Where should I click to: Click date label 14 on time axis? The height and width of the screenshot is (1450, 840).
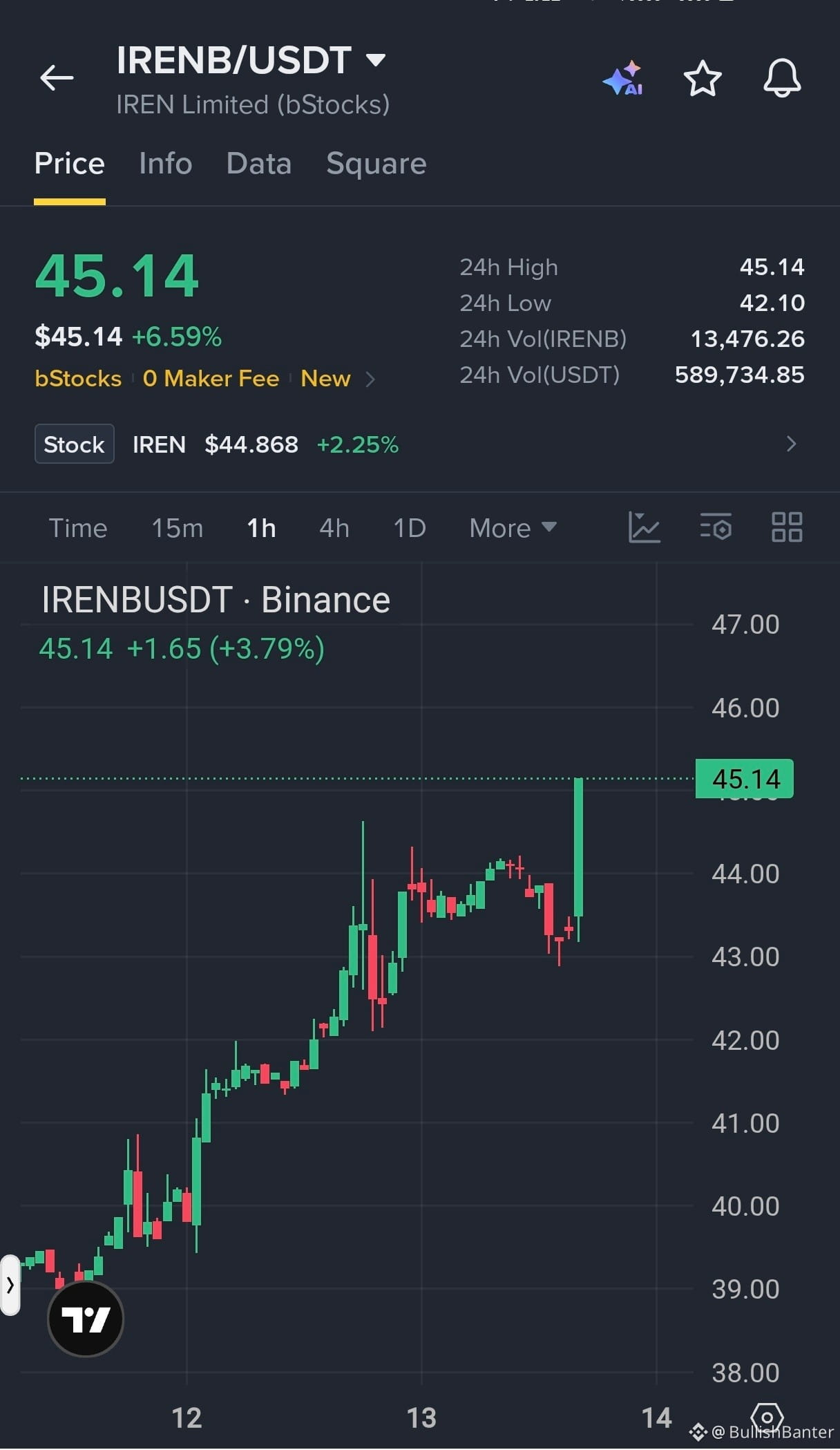tap(656, 1418)
